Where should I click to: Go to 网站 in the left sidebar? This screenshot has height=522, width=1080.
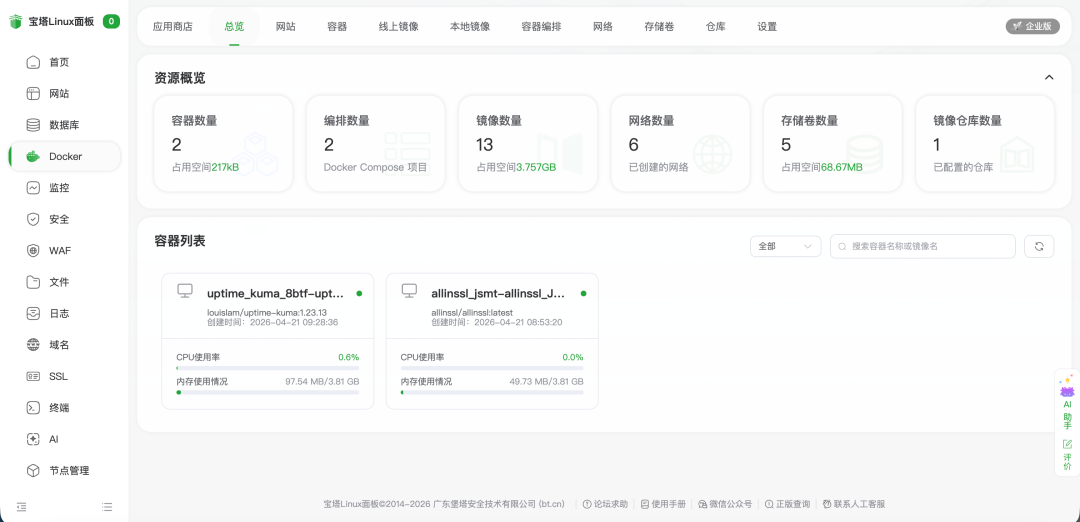pos(64,94)
